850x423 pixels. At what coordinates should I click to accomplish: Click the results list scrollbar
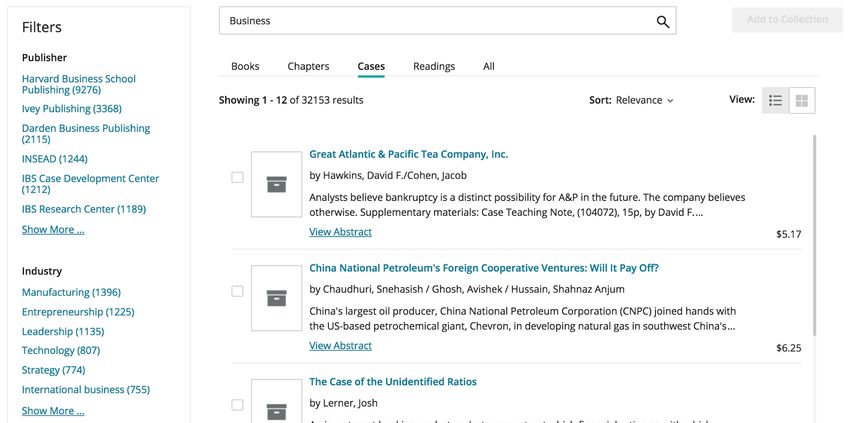click(814, 235)
